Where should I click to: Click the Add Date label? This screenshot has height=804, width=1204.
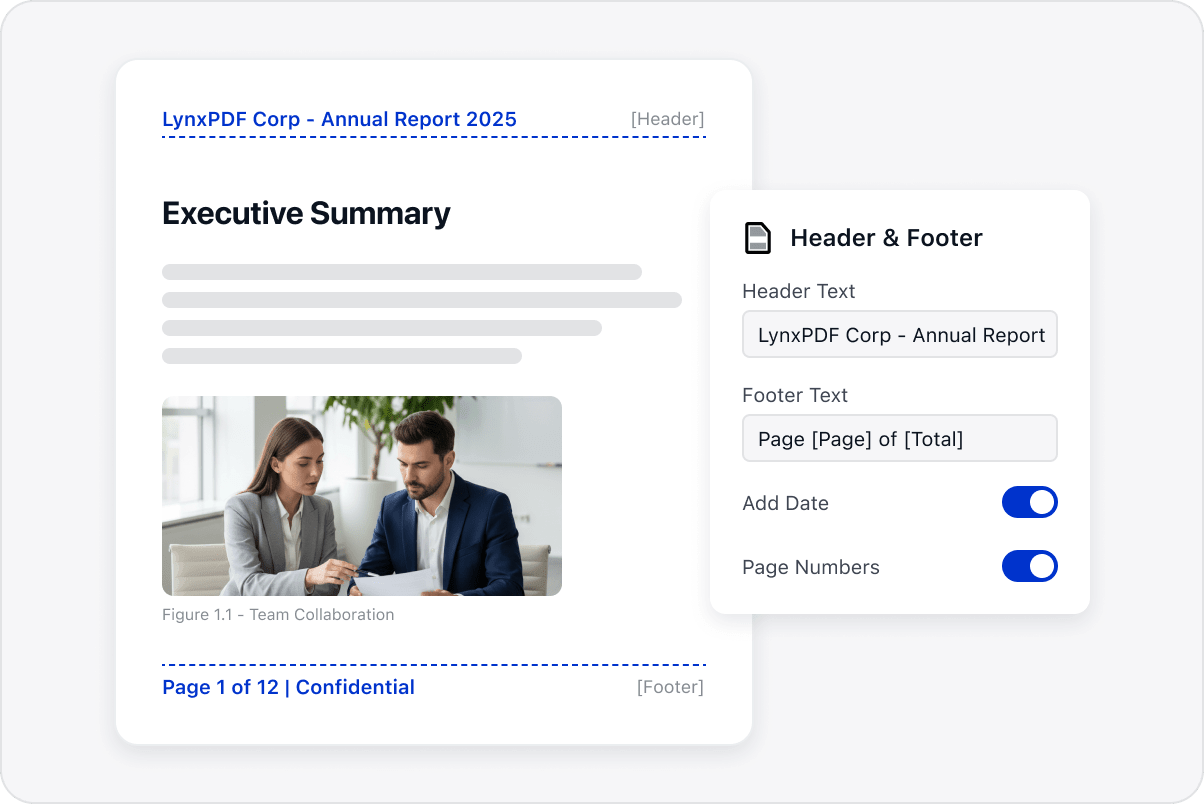tap(785, 503)
